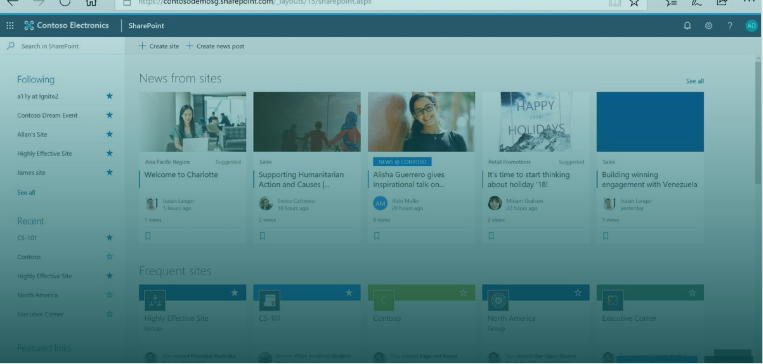
Task: Open Allan's Site in Following
Action: point(32,134)
